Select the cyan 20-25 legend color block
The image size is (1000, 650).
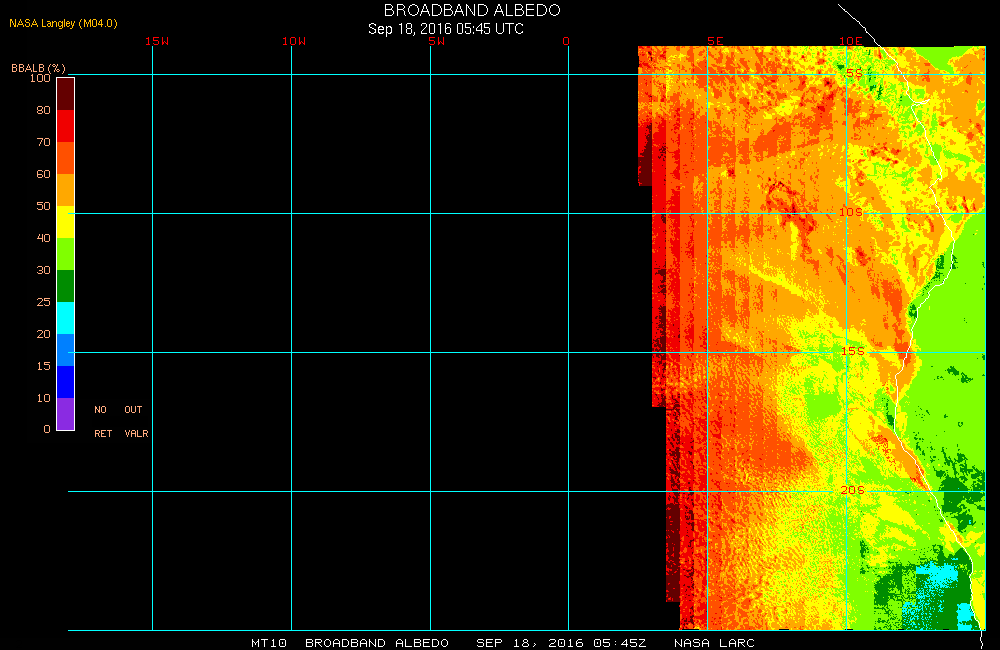65,317
